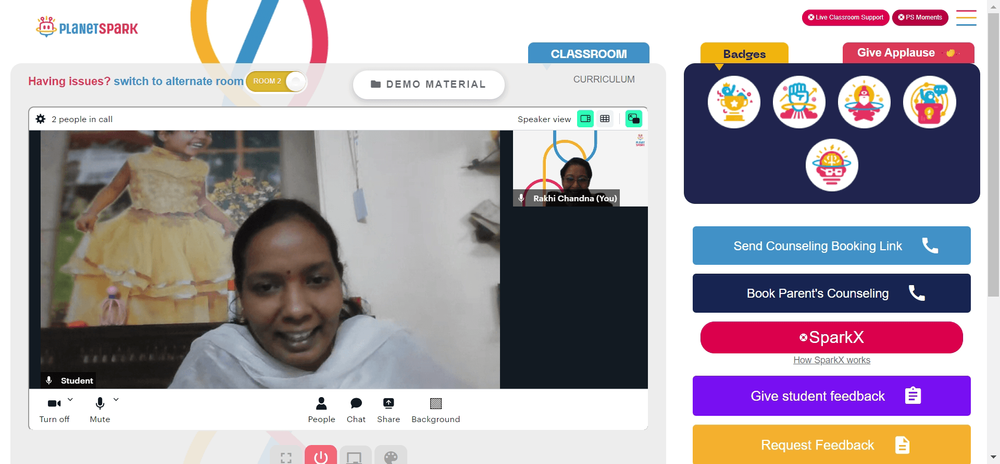Screen dimensions: 1000x464
Task: Award the trophy badge
Action: 733,102
